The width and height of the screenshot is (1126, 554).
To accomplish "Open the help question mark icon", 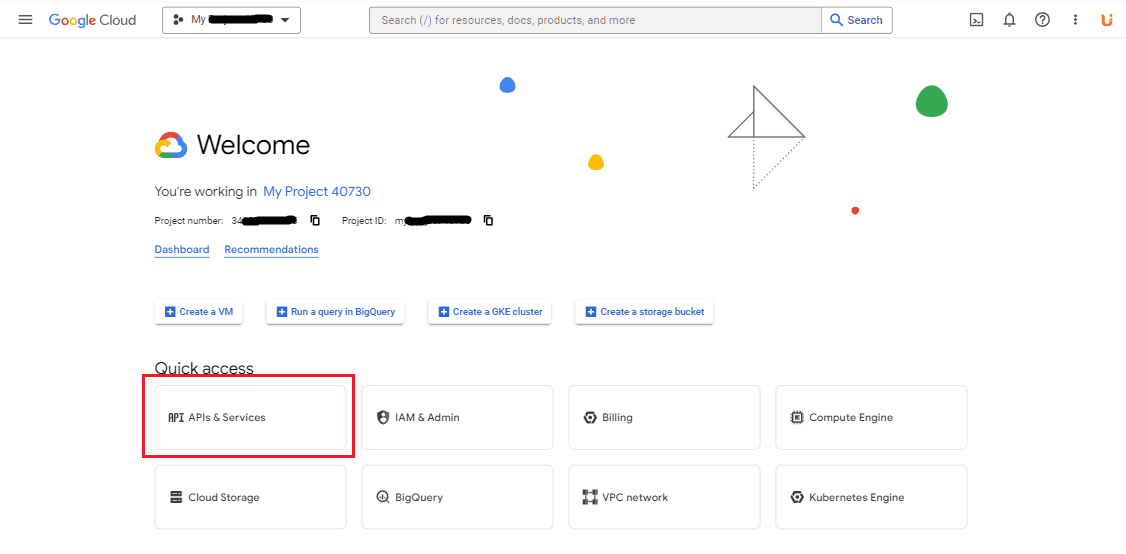I will point(1042,20).
